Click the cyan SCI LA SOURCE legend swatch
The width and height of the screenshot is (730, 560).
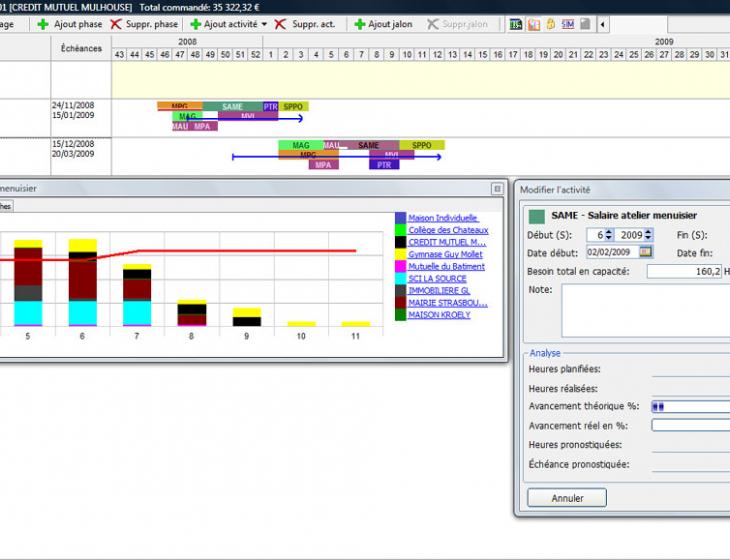(400, 278)
